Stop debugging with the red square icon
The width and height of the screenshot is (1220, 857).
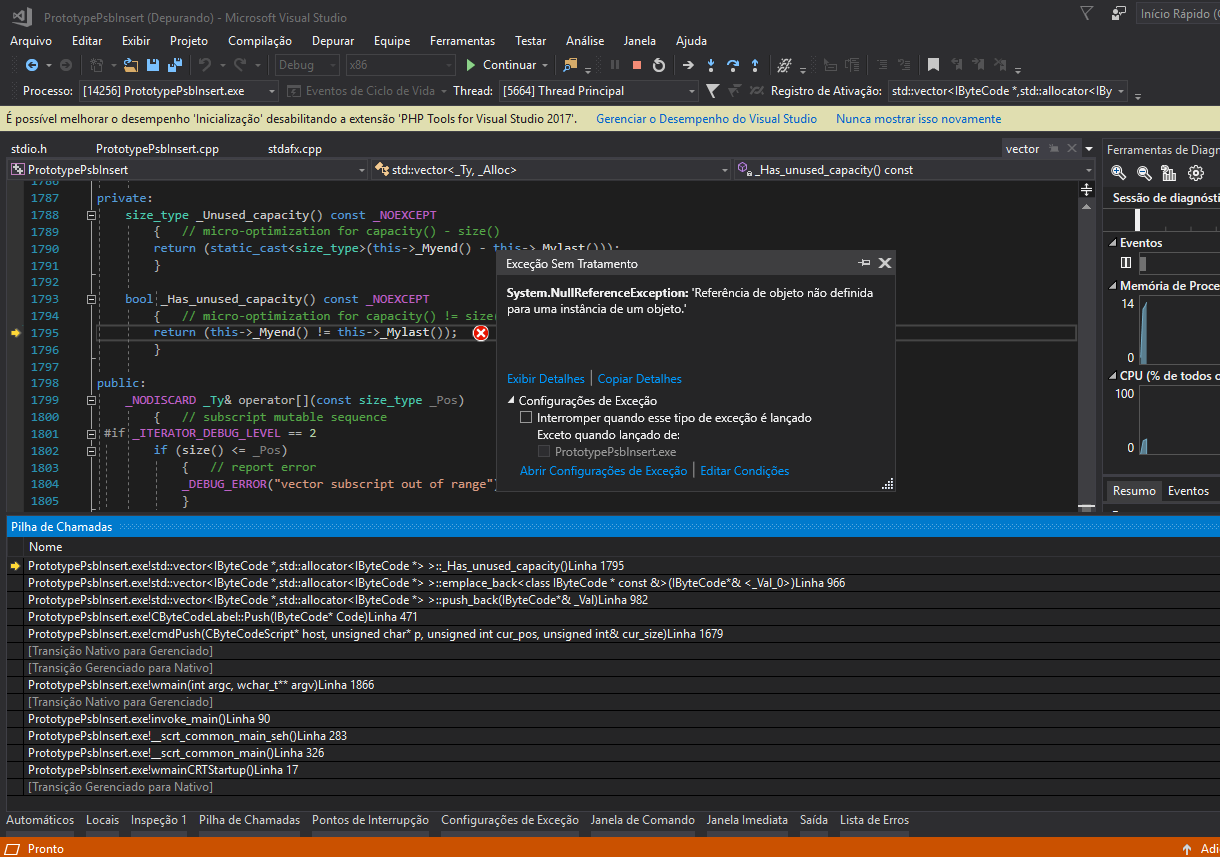(x=636, y=65)
